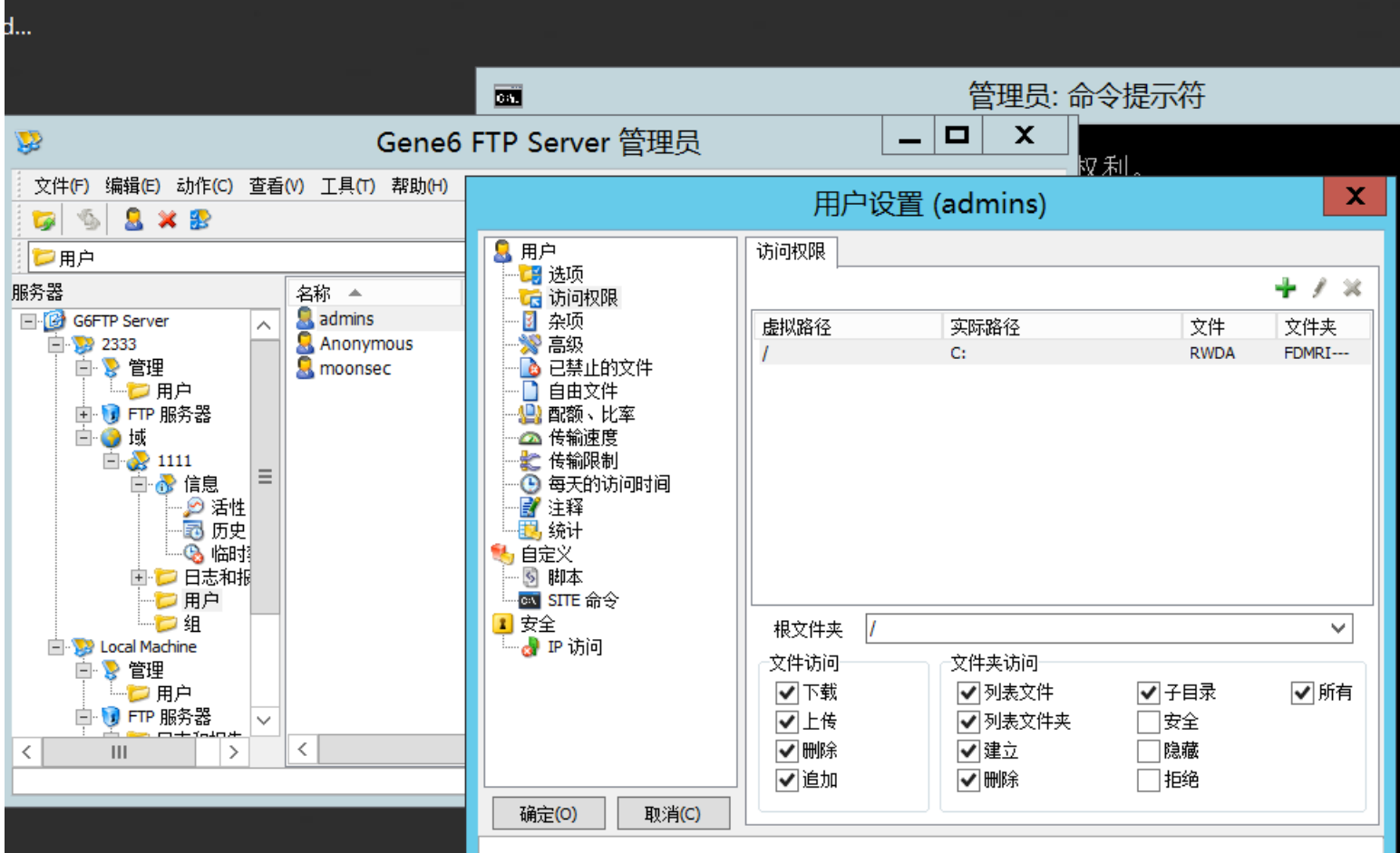Enable 拒绝 folder access checkbox
This screenshot has width=1400, height=853.
click(x=1149, y=780)
